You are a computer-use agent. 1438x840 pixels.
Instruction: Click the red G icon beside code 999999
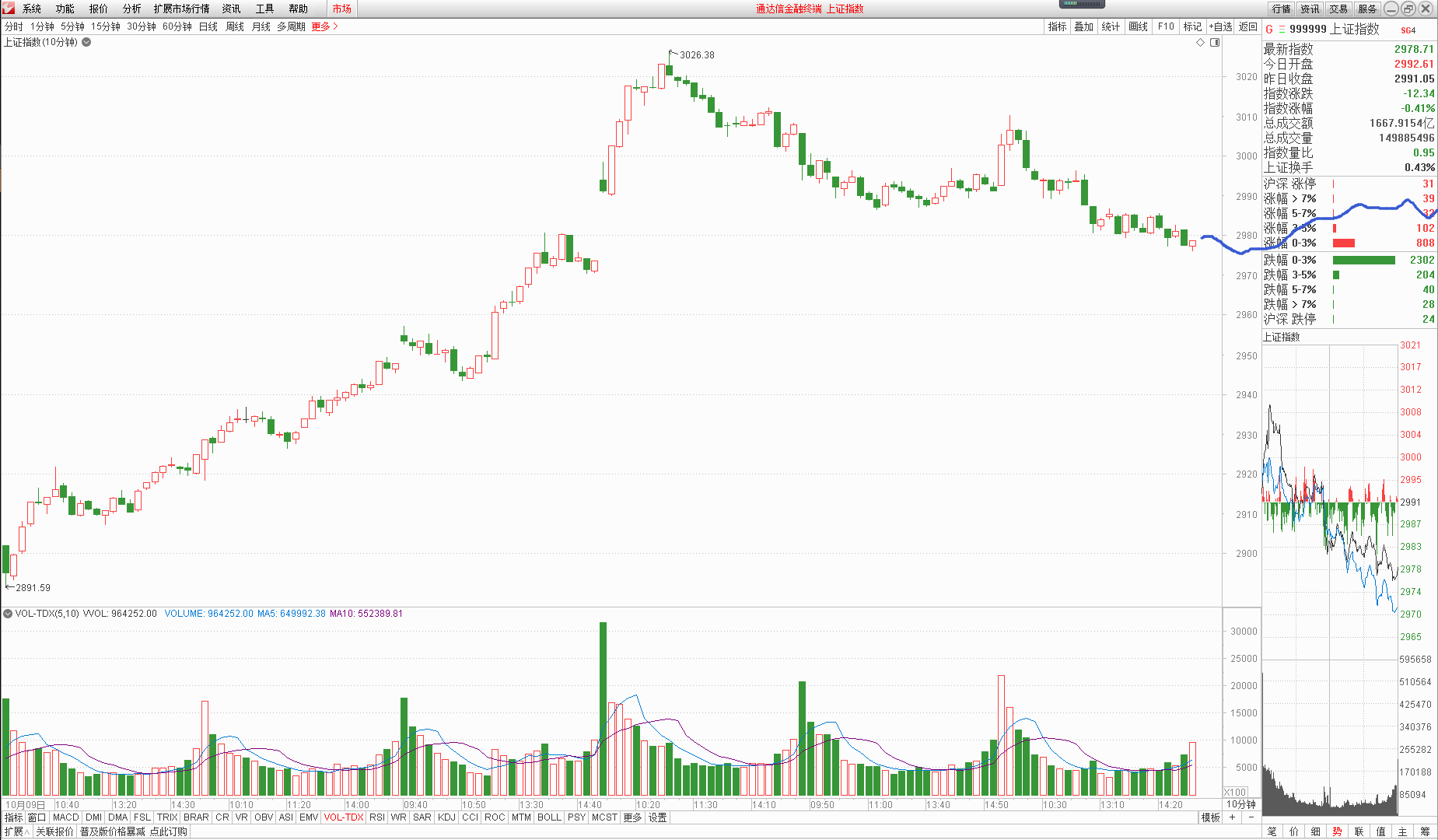coord(1269,30)
